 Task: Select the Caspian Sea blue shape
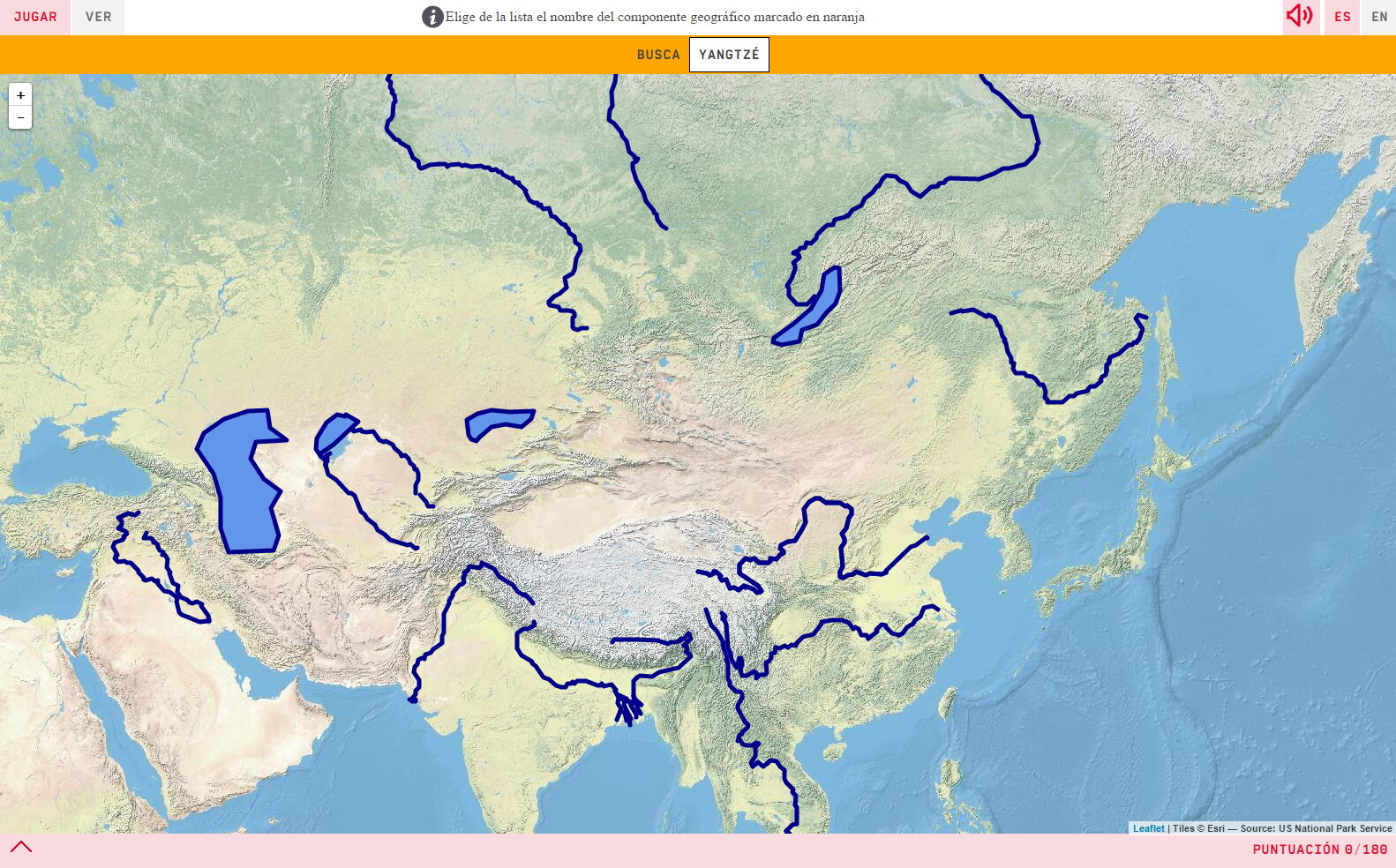tap(240, 483)
